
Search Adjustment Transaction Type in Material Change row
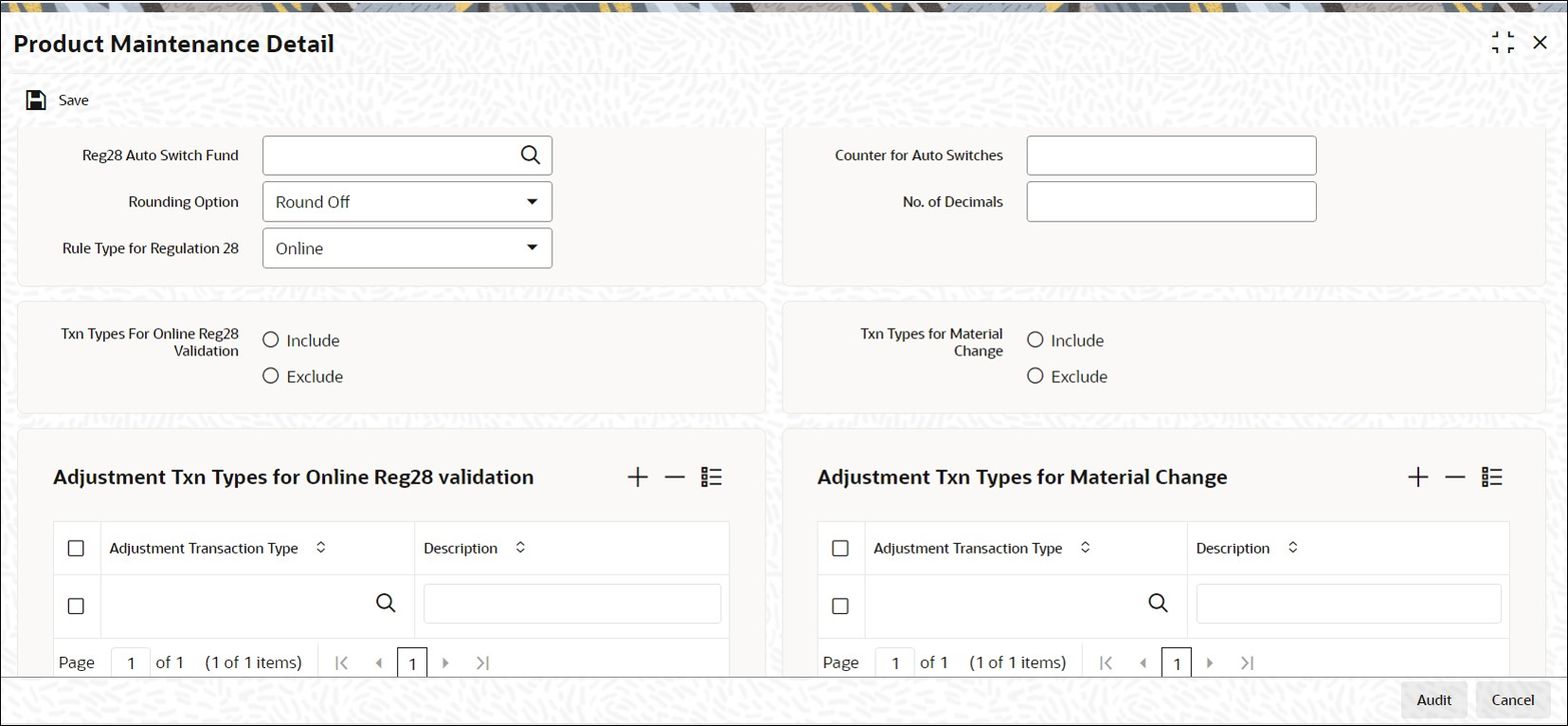[x=1158, y=604]
